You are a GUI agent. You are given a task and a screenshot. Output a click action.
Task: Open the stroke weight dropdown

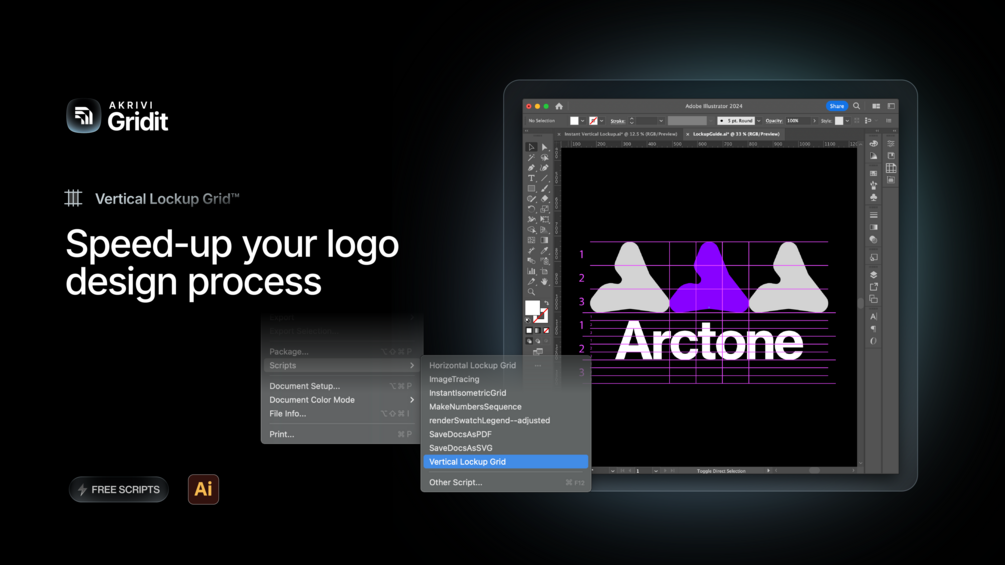pos(661,121)
